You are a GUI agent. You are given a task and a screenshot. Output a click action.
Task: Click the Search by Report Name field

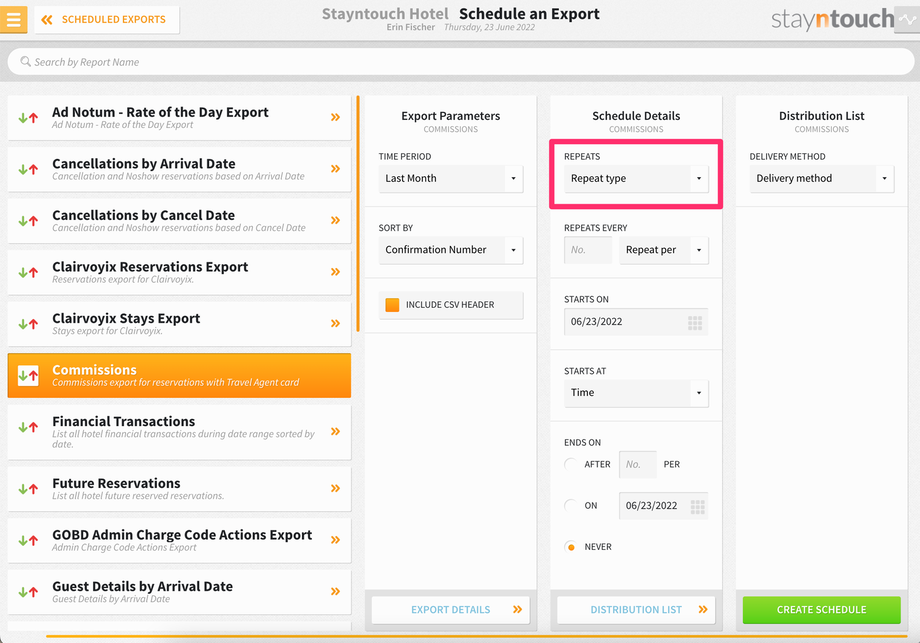pyautogui.click(x=461, y=62)
